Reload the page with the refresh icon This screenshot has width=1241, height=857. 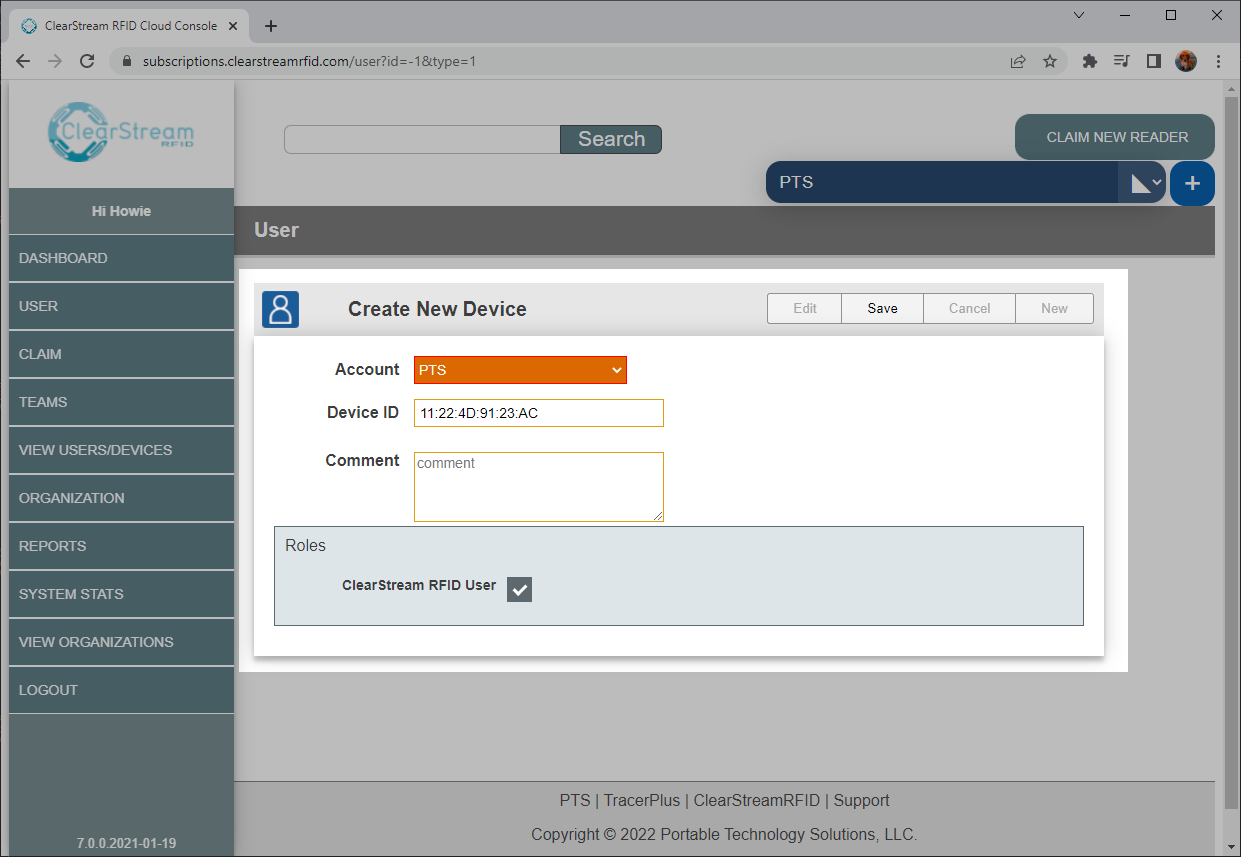(x=87, y=61)
